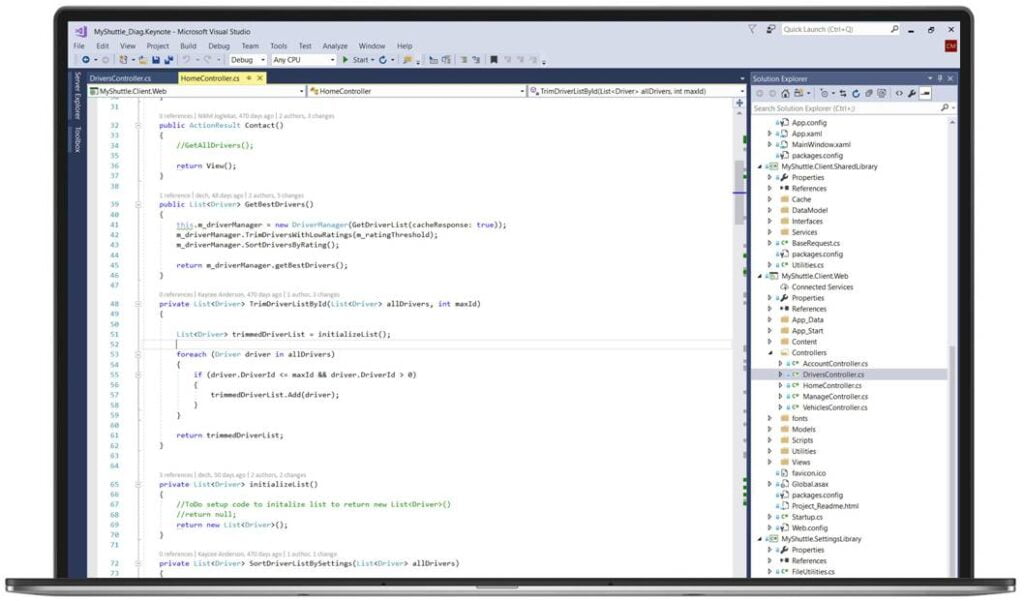Toggle auto-hide pin on Solution Explorer panel
Image resolution: width=1024 pixels, height=601 pixels.
(x=940, y=78)
